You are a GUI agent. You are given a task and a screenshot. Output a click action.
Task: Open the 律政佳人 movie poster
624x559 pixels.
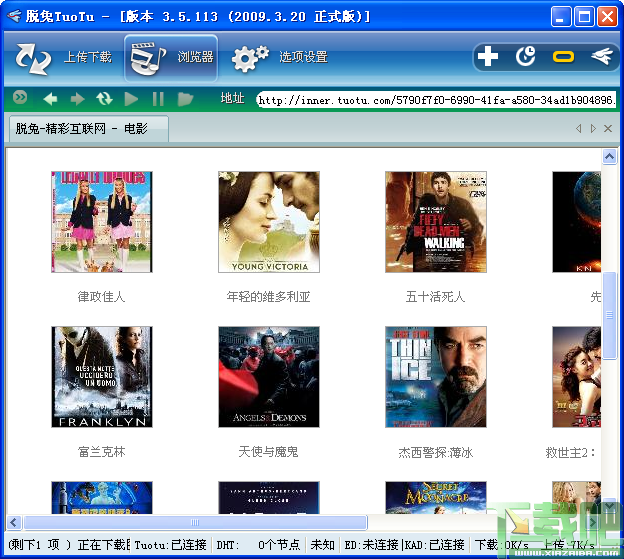(x=102, y=222)
